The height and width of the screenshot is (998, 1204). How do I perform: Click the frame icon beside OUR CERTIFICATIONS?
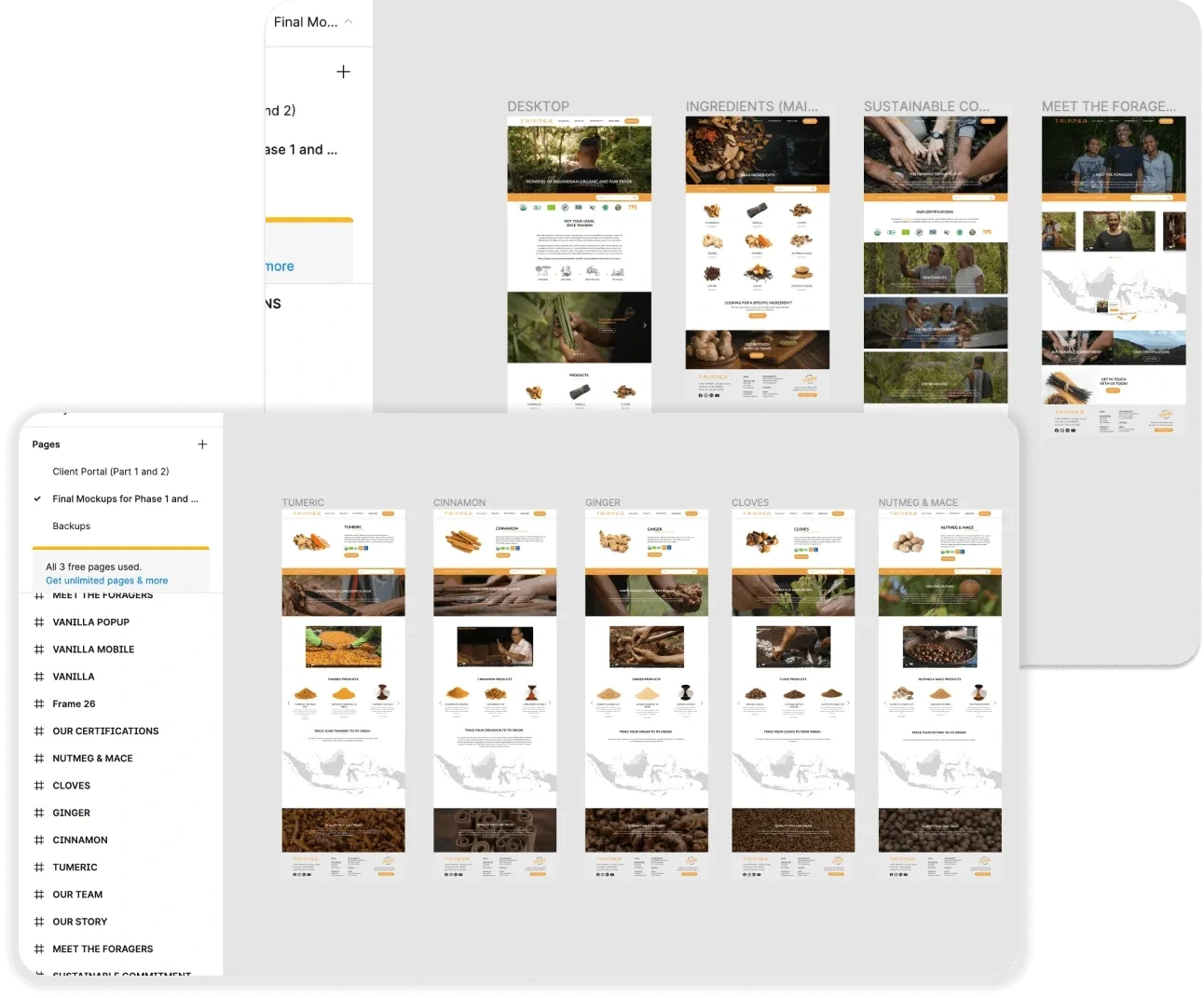click(39, 731)
